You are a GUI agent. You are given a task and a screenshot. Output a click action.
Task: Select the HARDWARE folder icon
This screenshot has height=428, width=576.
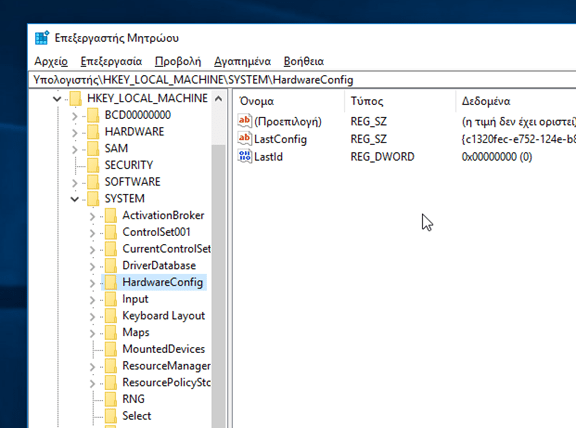[93, 132]
